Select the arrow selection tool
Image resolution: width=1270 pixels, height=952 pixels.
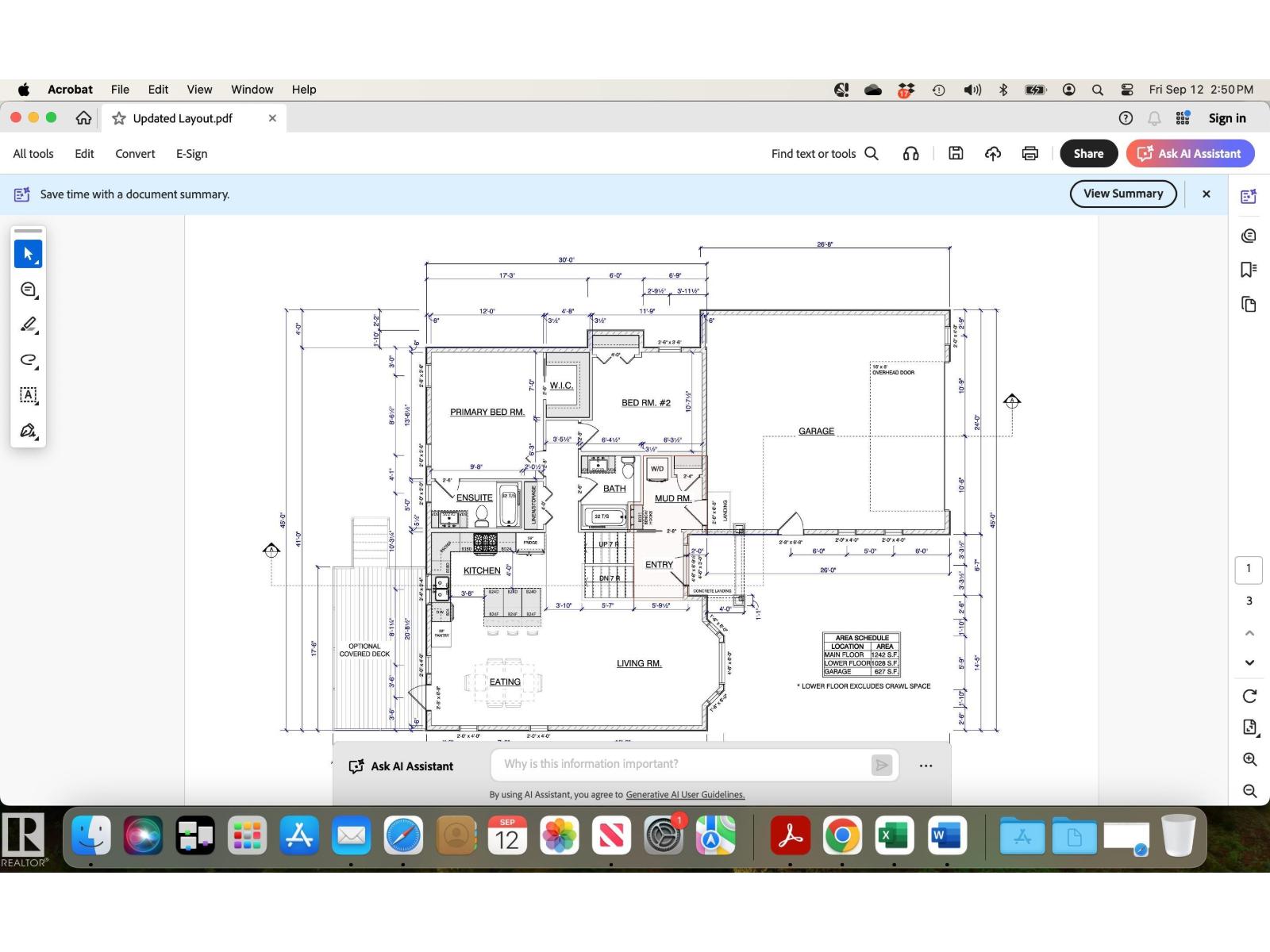coord(28,254)
